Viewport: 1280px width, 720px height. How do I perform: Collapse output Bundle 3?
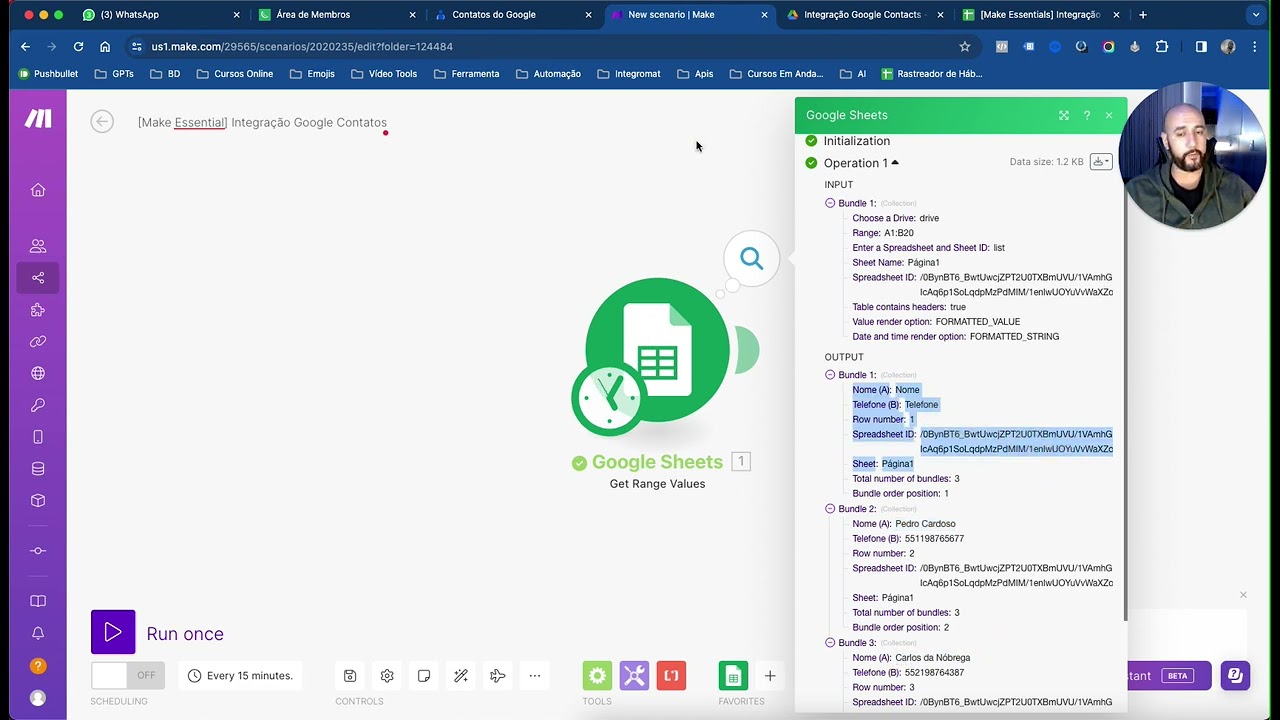830,643
